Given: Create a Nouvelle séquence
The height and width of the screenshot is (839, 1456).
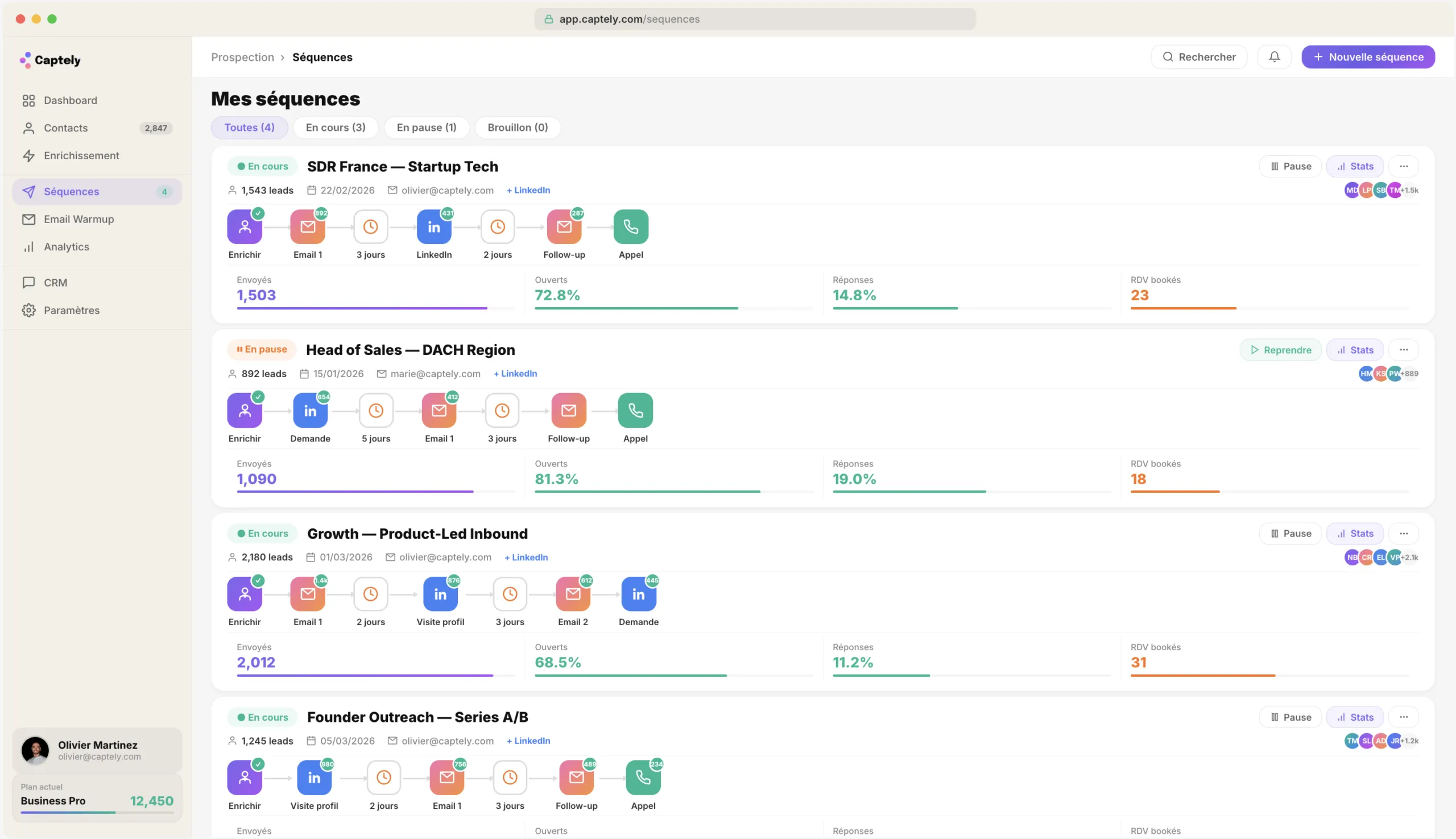Looking at the screenshot, I should 1368,57.
